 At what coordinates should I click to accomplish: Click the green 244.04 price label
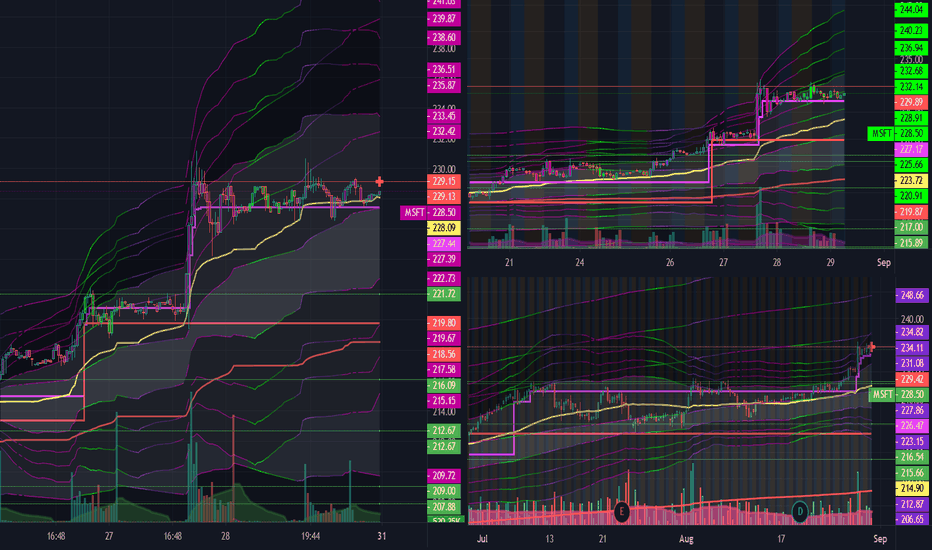pyautogui.click(x=911, y=10)
